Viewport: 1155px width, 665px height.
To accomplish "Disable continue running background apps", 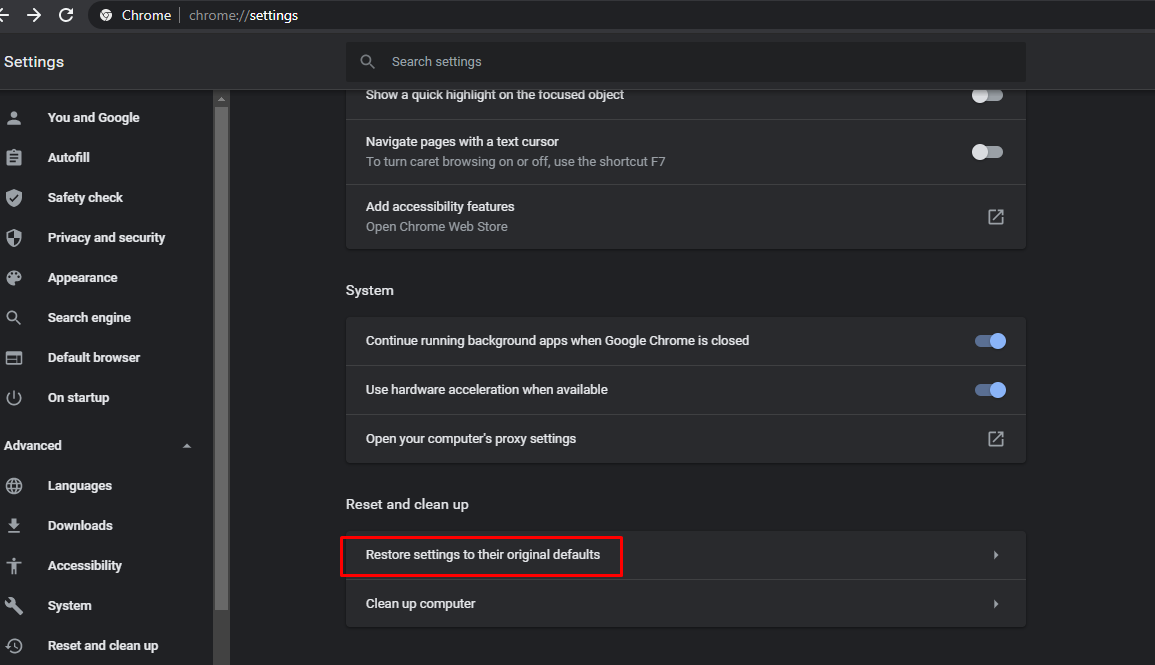I will [x=990, y=341].
